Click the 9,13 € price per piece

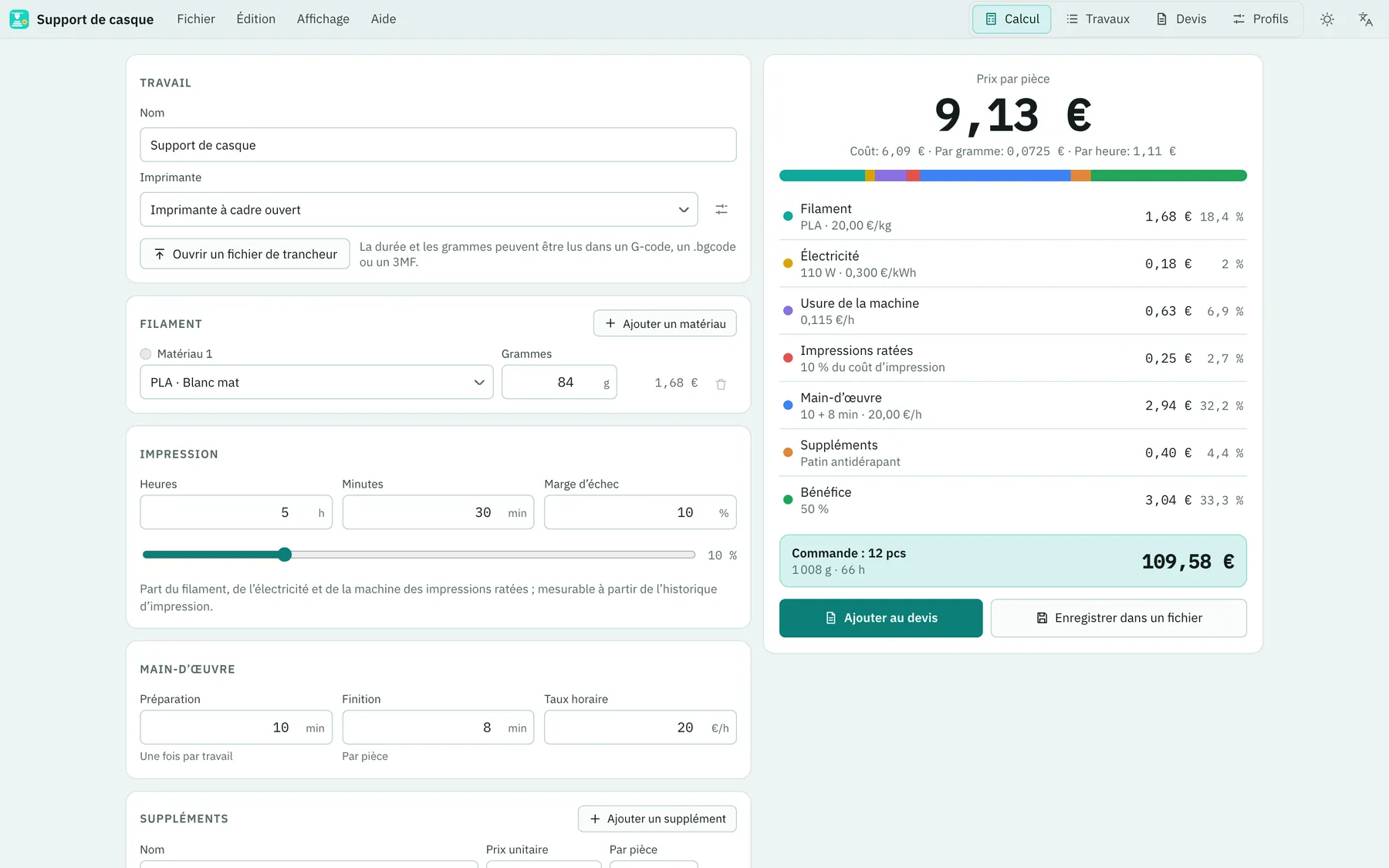[x=1013, y=115]
